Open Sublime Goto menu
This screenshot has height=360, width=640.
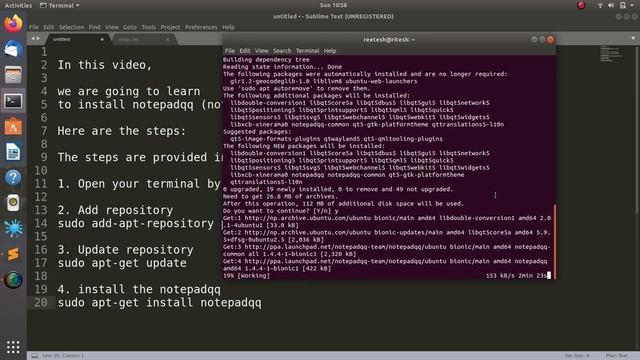click(130, 27)
